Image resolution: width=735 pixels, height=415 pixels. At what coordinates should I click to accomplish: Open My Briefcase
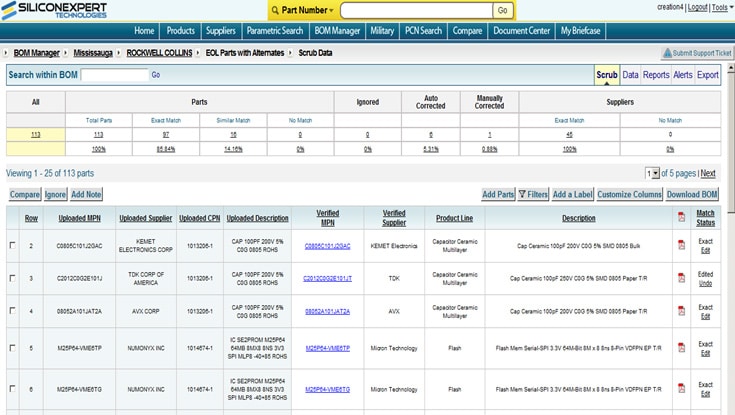click(580, 31)
